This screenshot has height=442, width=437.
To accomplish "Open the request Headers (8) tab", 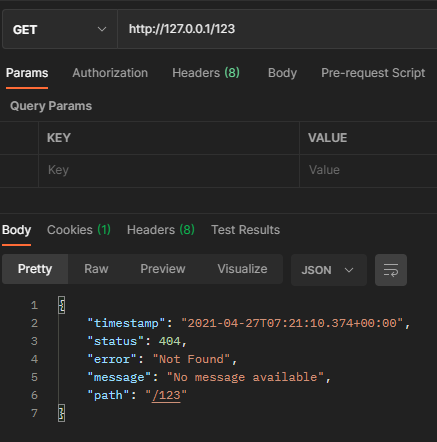I will tap(206, 73).
